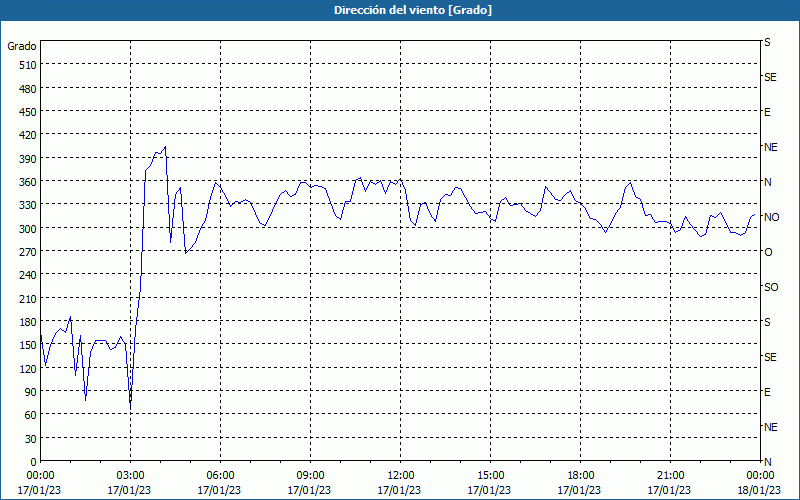Click the chart title 'Dirección del viento [Grado]'

tap(413, 10)
